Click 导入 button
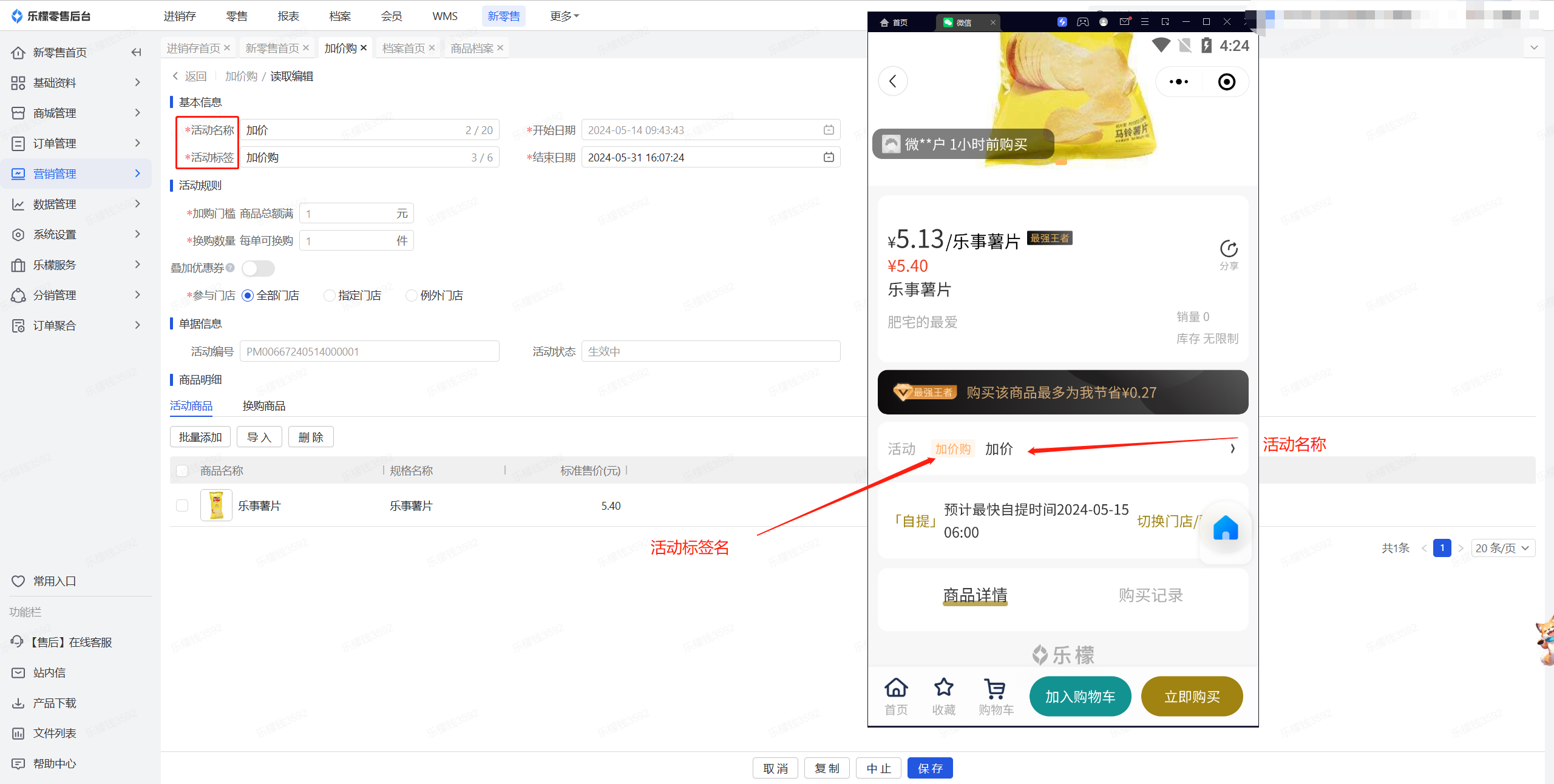Screen dimensions: 1554x784 coord(259,437)
